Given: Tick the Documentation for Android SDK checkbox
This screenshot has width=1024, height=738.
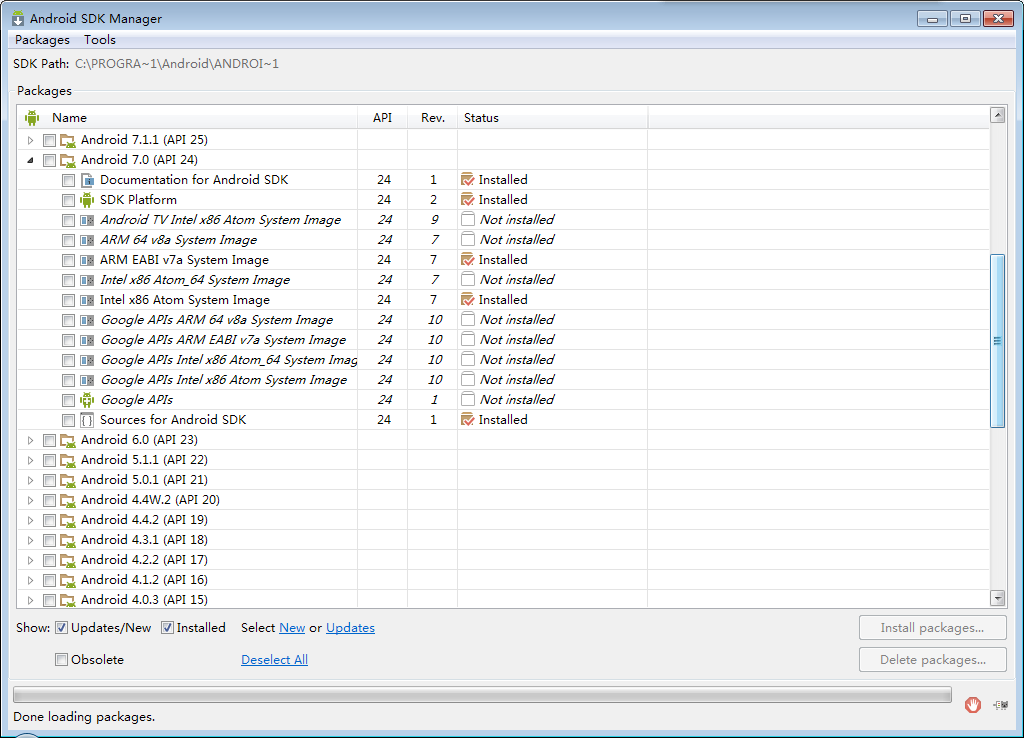Looking at the screenshot, I should click(69, 180).
